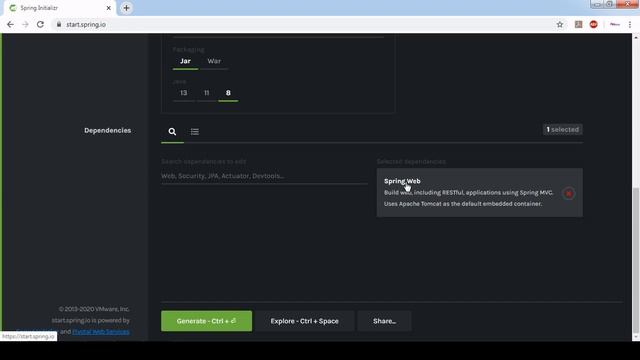The width and height of the screenshot is (640, 360).
Task: View site security lock info
Action: 59,24
